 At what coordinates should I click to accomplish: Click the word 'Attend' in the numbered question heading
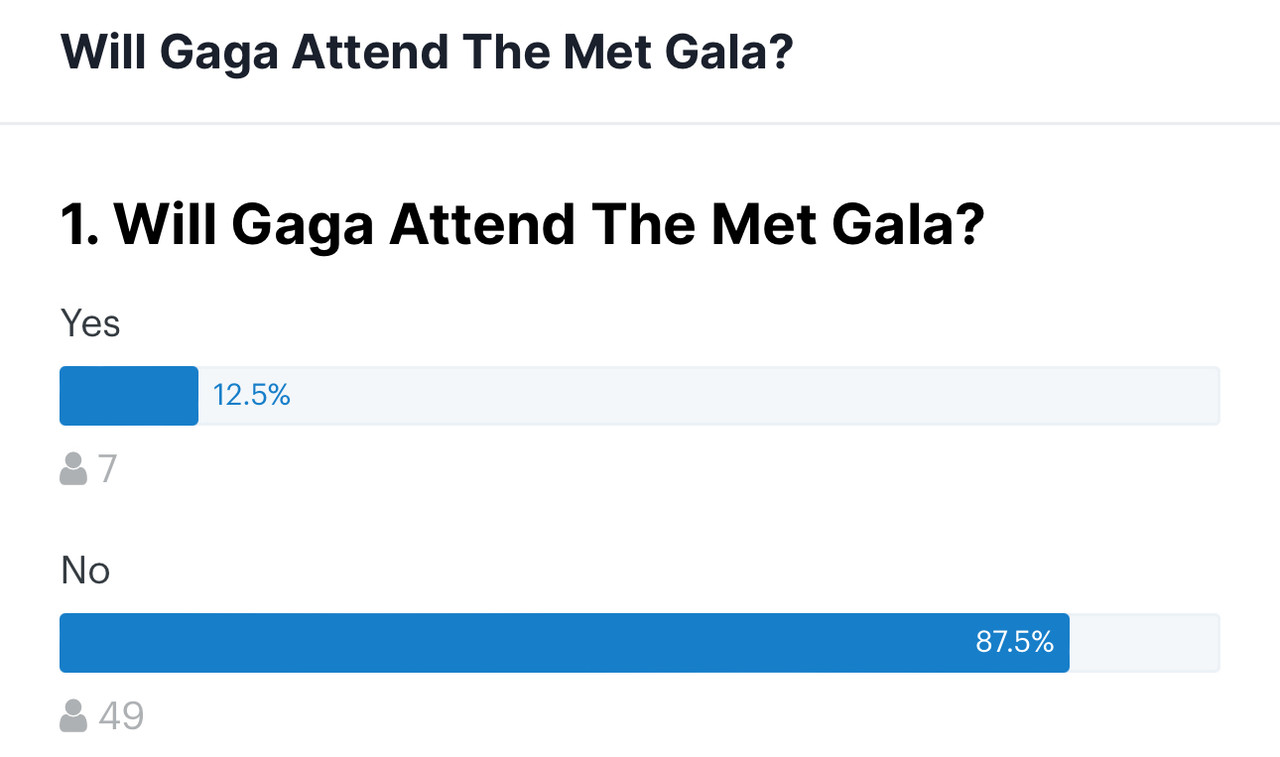coord(482,226)
